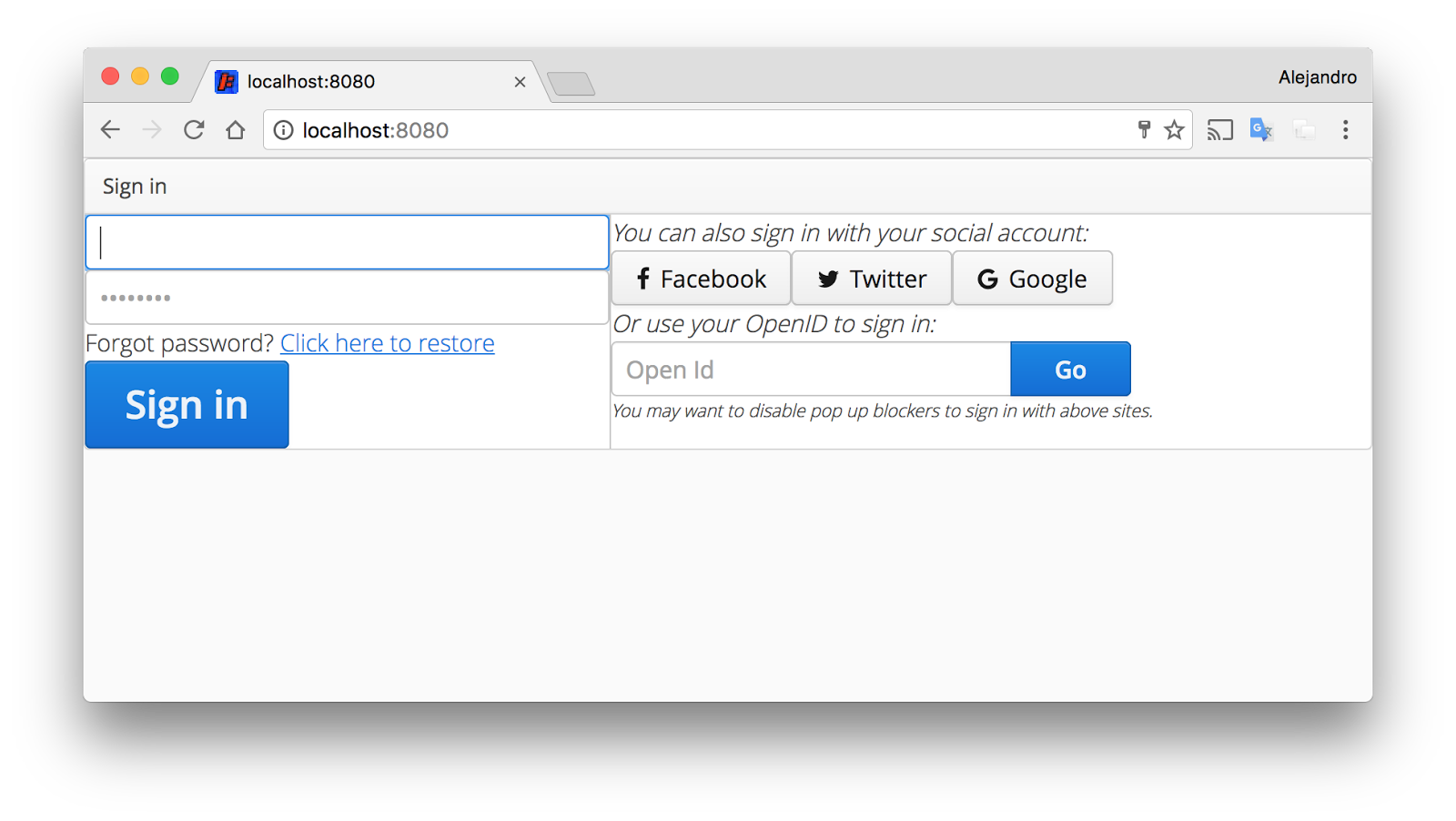Bookmark this page with the star icon
The image size is (1456, 821).
point(1175,130)
